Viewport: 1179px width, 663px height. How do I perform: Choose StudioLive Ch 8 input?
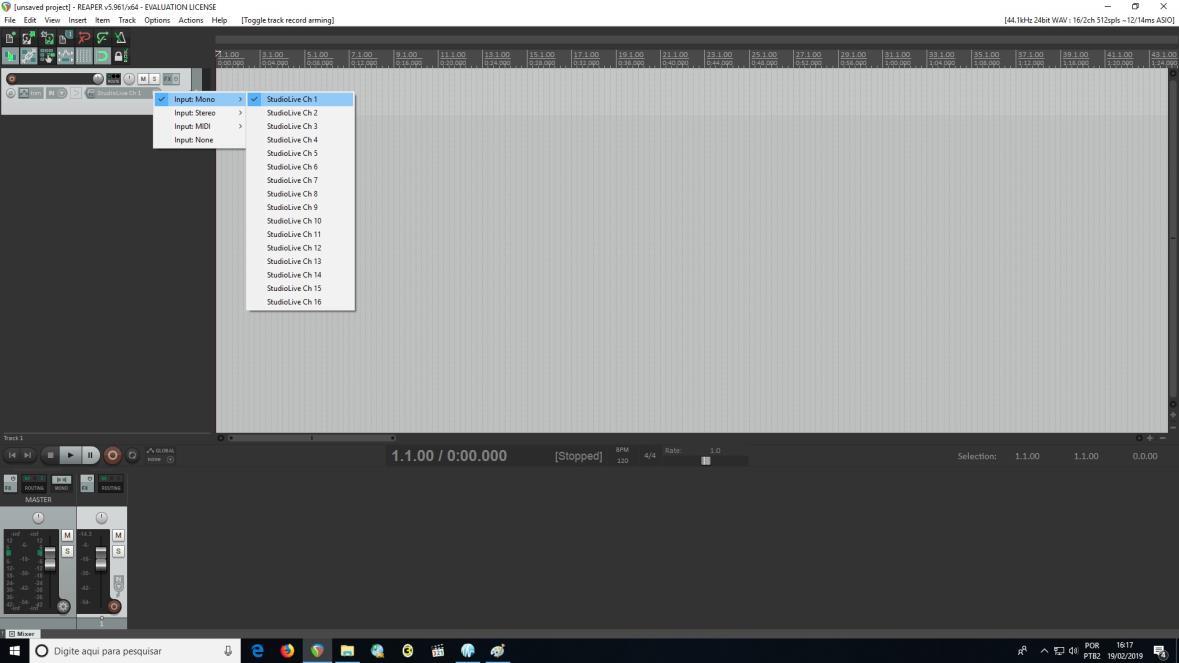pyautogui.click(x=300, y=194)
